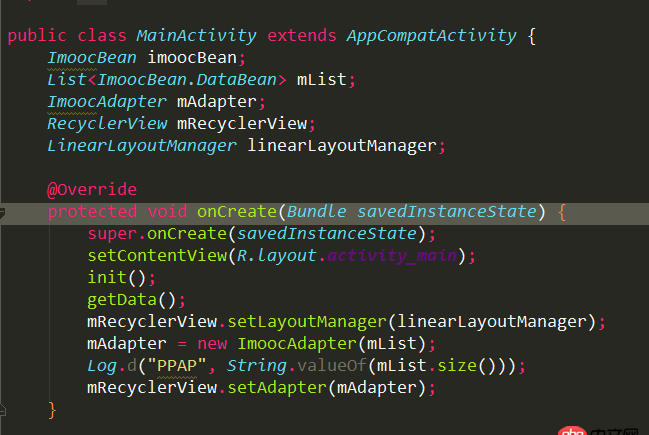Click the setContentView method call
Viewport: 649px width, 435px height.
pos(157,256)
